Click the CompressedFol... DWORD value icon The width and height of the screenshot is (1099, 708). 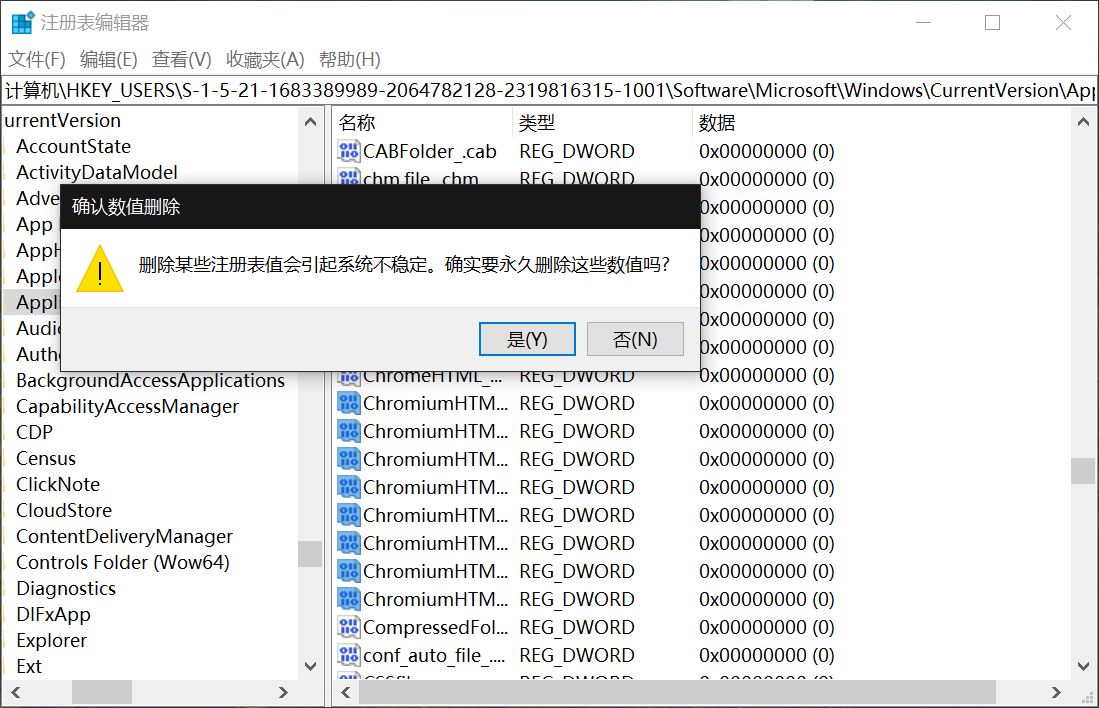tap(349, 628)
